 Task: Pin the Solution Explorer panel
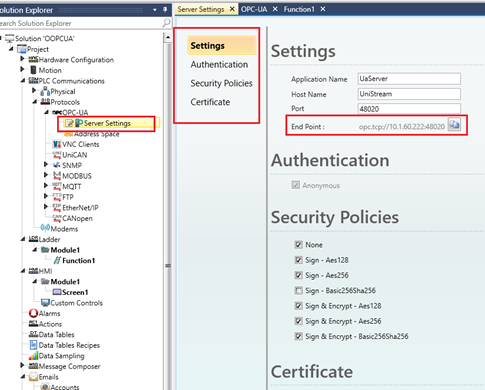coord(165,10)
